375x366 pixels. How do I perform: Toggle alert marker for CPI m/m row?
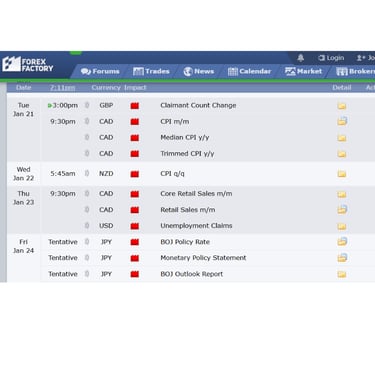point(87,121)
